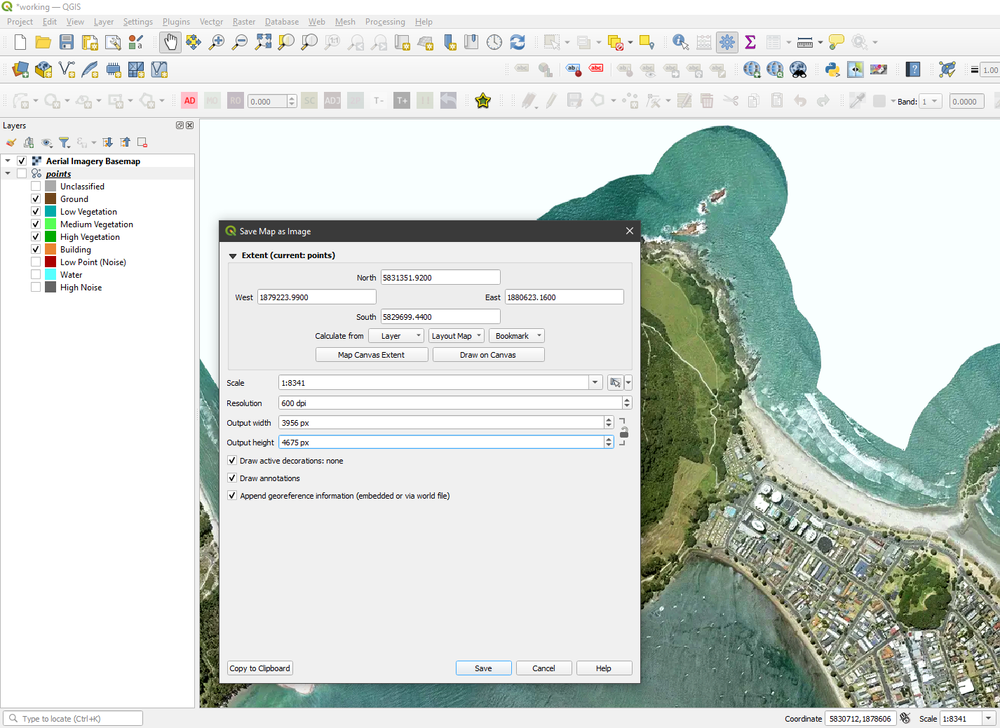This screenshot has height=728, width=1000.
Task: Enable the Water class checkbox
Action: [36, 274]
